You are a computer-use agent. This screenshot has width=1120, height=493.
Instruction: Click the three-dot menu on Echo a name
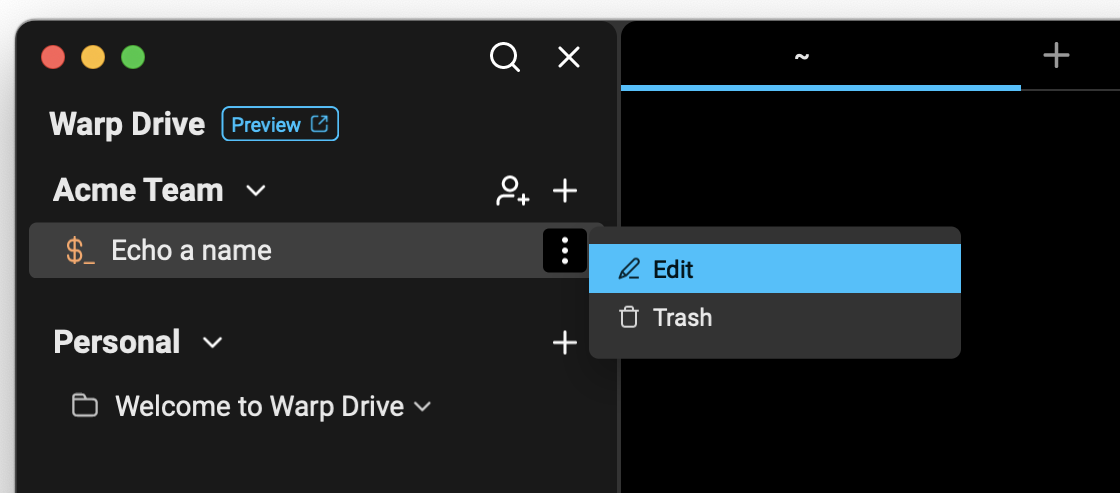click(565, 250)
